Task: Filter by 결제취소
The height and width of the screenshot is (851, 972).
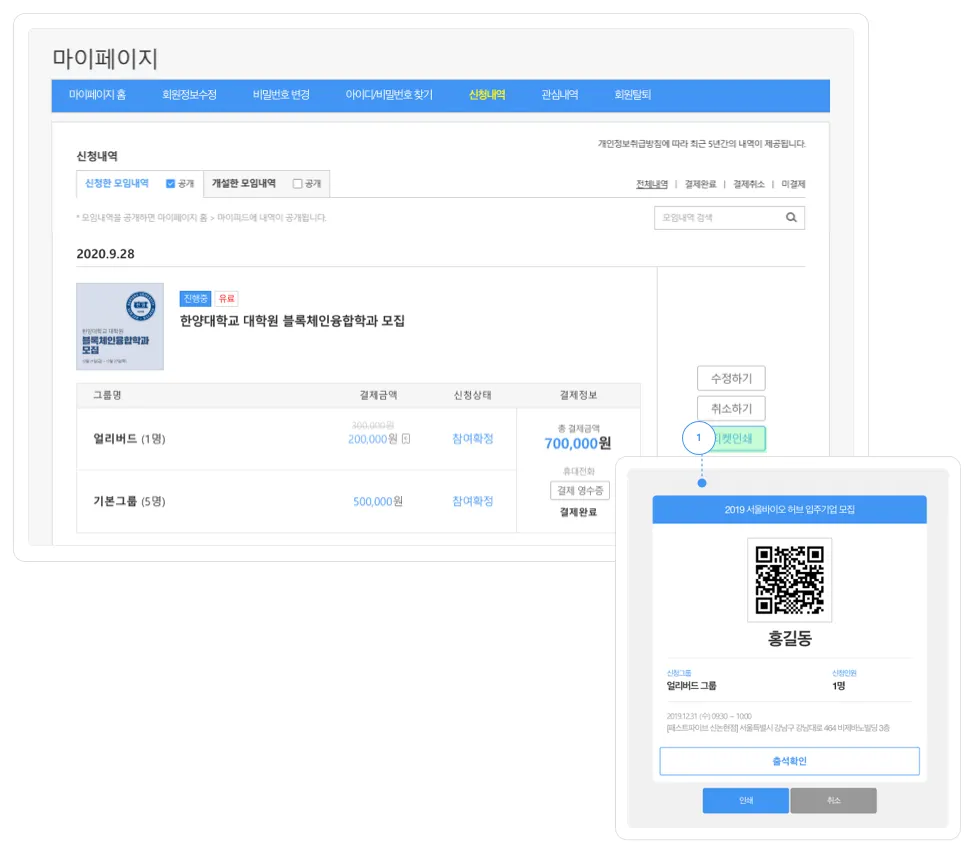Action: pyautogui.click(x=749, y=184)
